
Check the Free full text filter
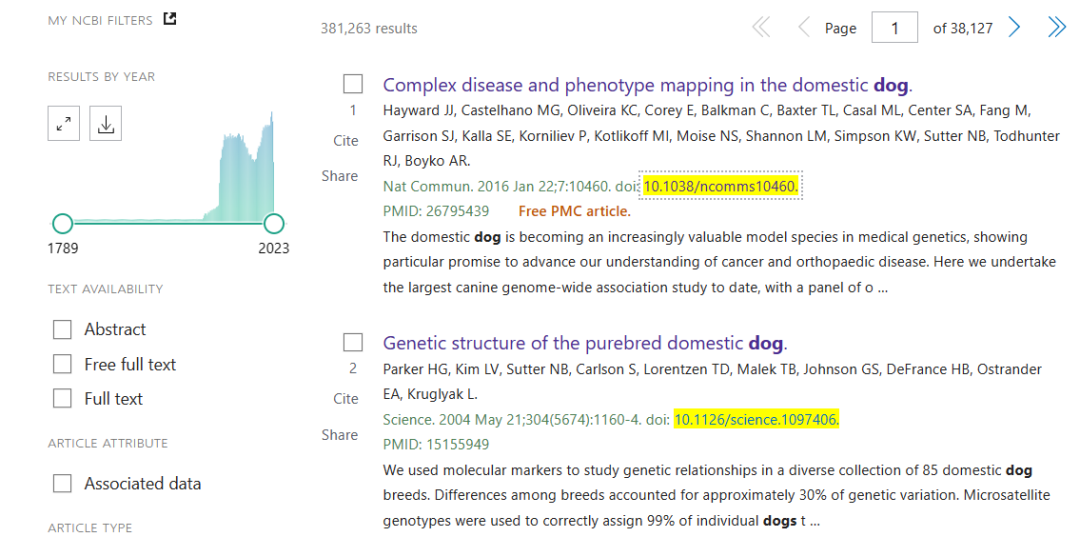tap(63, 364)
